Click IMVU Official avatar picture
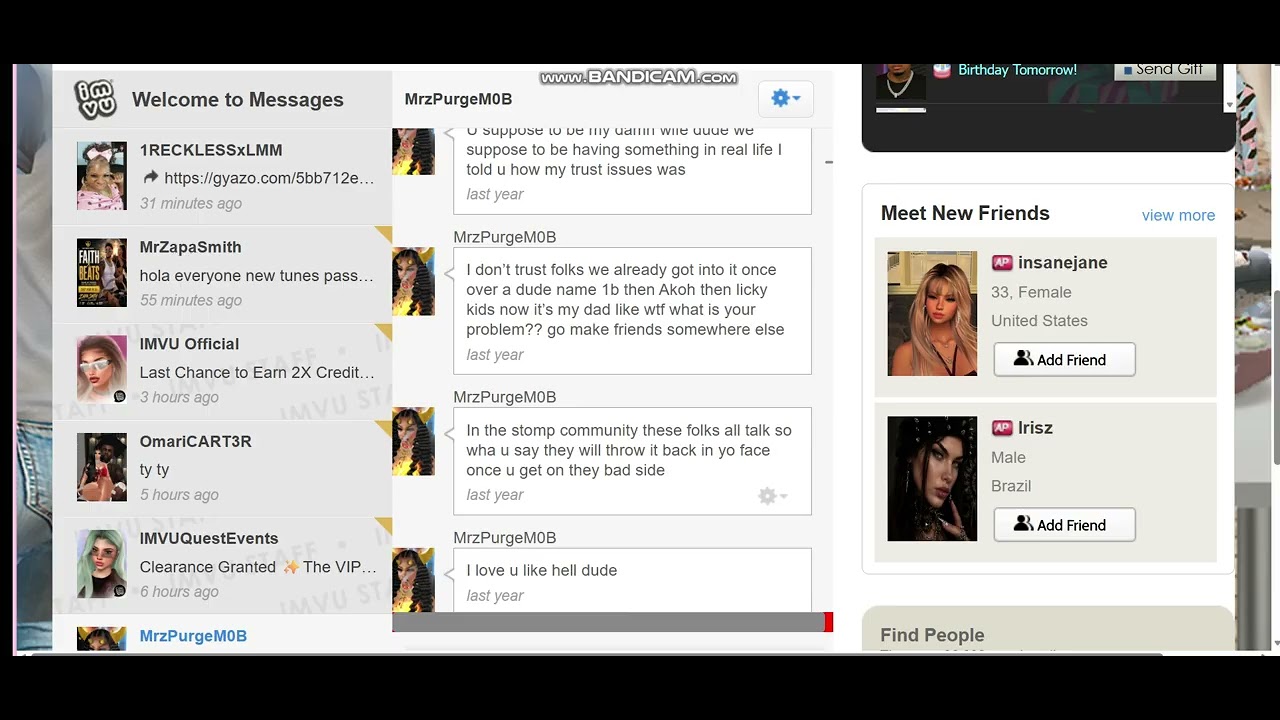Screen dimensions: 1280x720 pos(102,370)
